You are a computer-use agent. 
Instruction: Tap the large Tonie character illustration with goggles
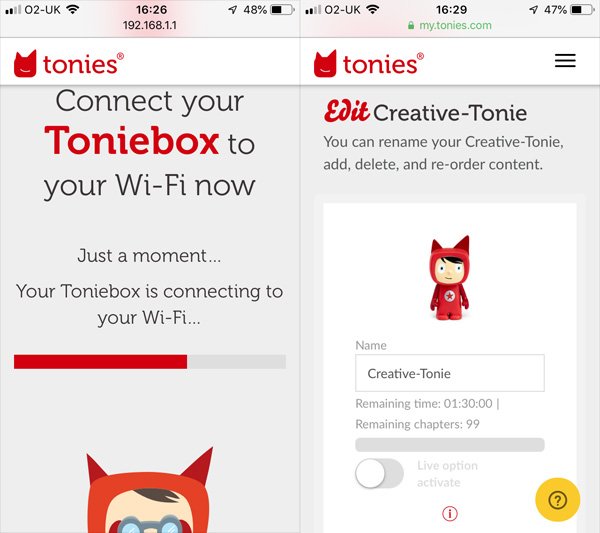[x=150, y=490]
